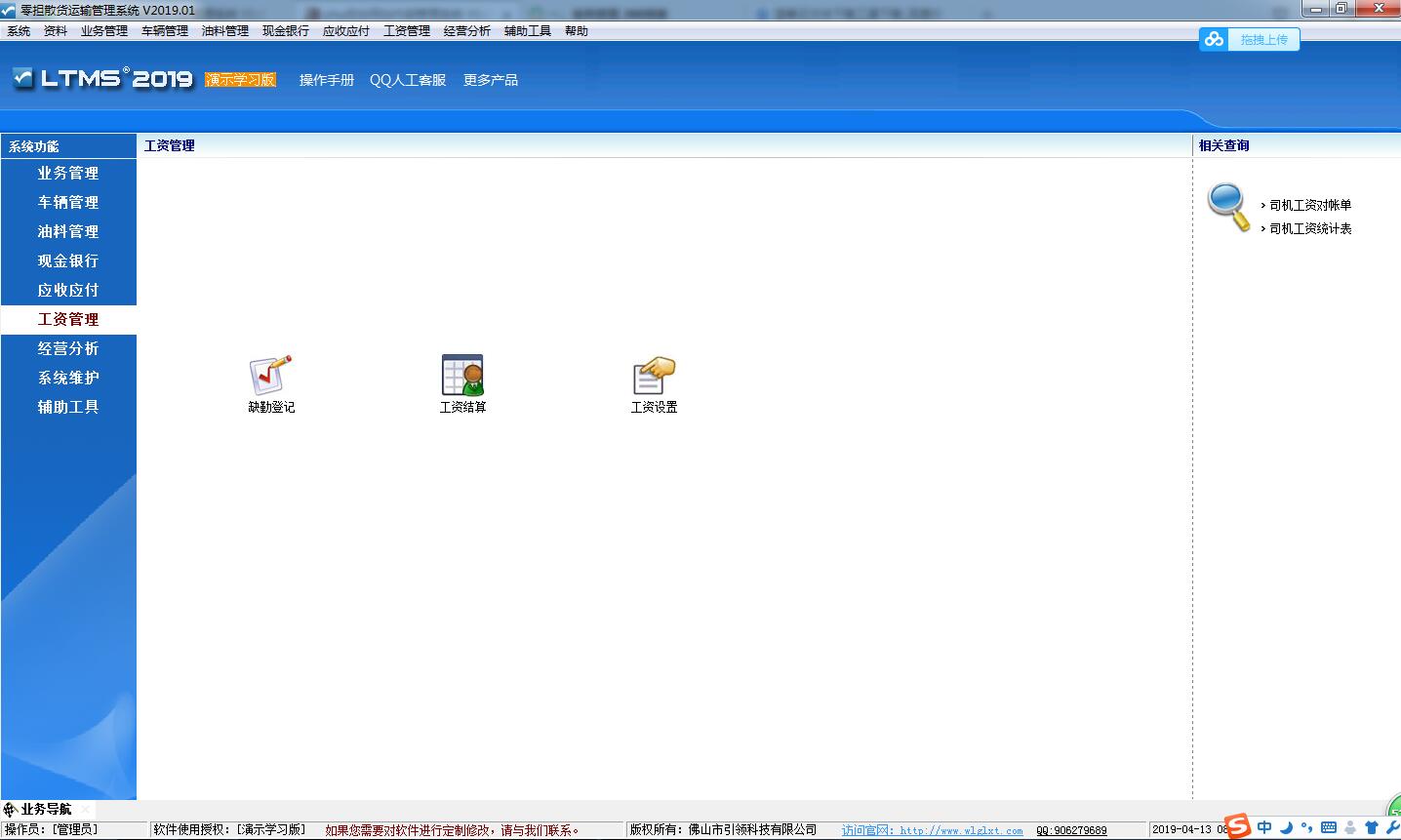
Task: Click the 软件使用授权 status bar entry
Action: point(229,830)
